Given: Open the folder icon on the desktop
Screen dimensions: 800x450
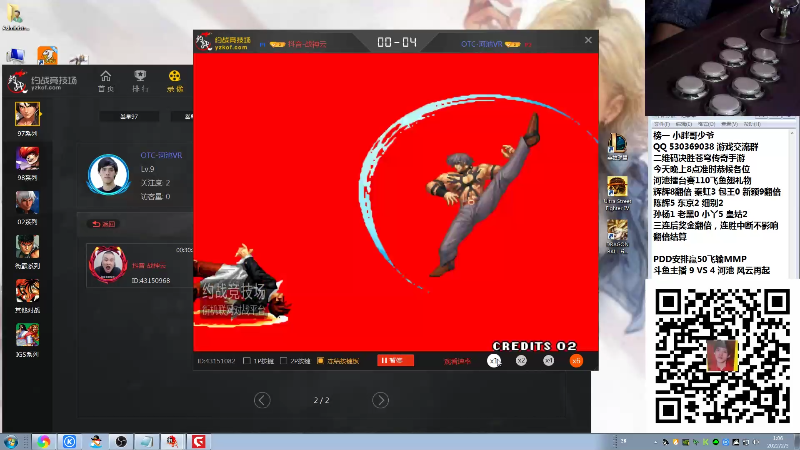Looking at the screenshot, I should (14, 17).
